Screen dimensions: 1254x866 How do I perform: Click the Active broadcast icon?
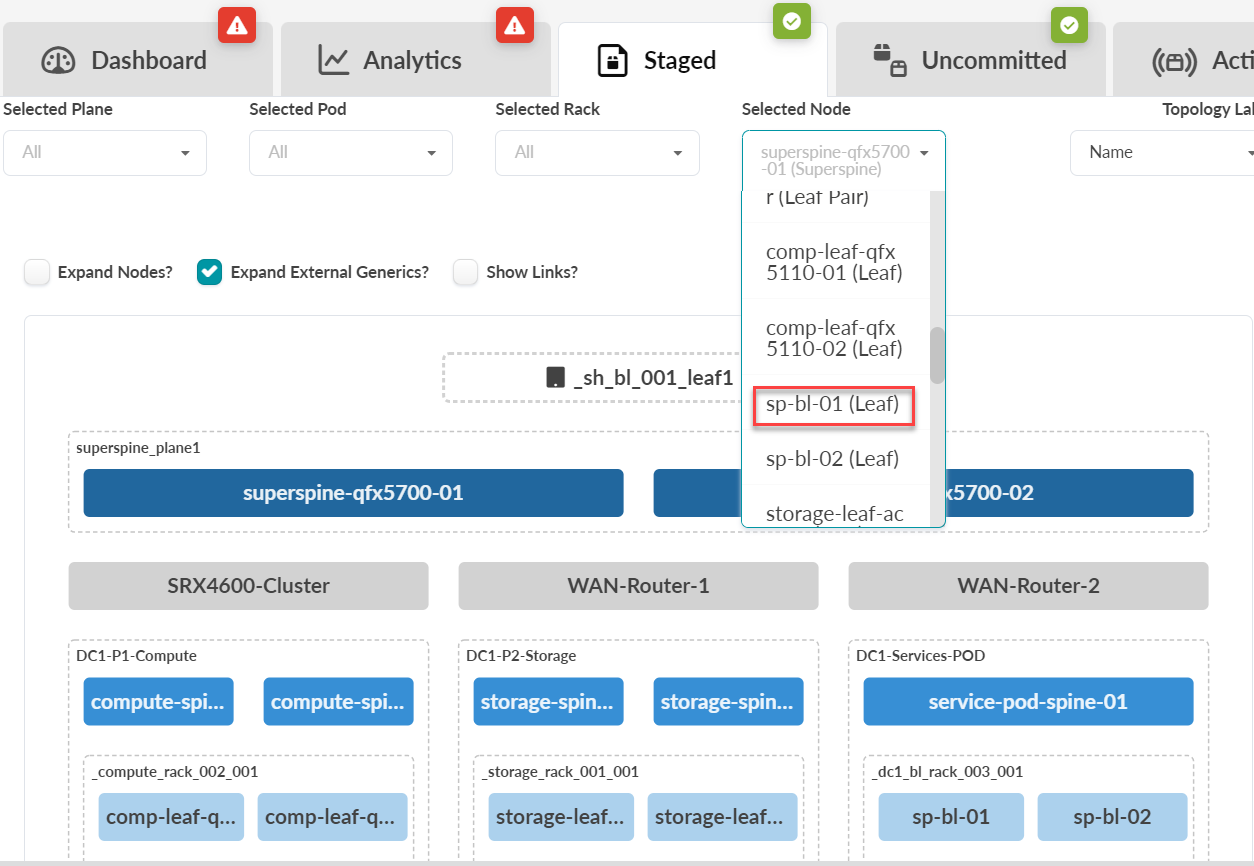click(1174, 60)
